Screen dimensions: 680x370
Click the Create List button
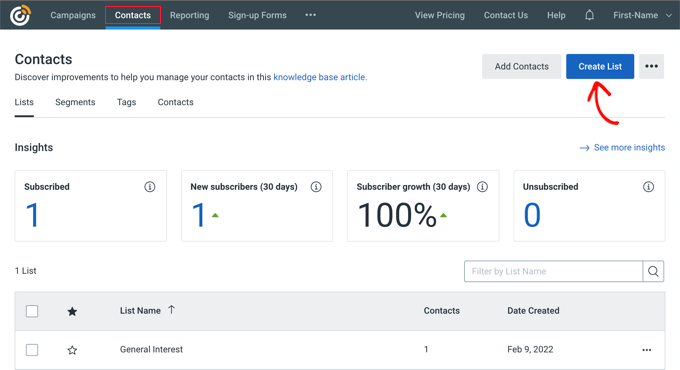(x=600, y=66)
